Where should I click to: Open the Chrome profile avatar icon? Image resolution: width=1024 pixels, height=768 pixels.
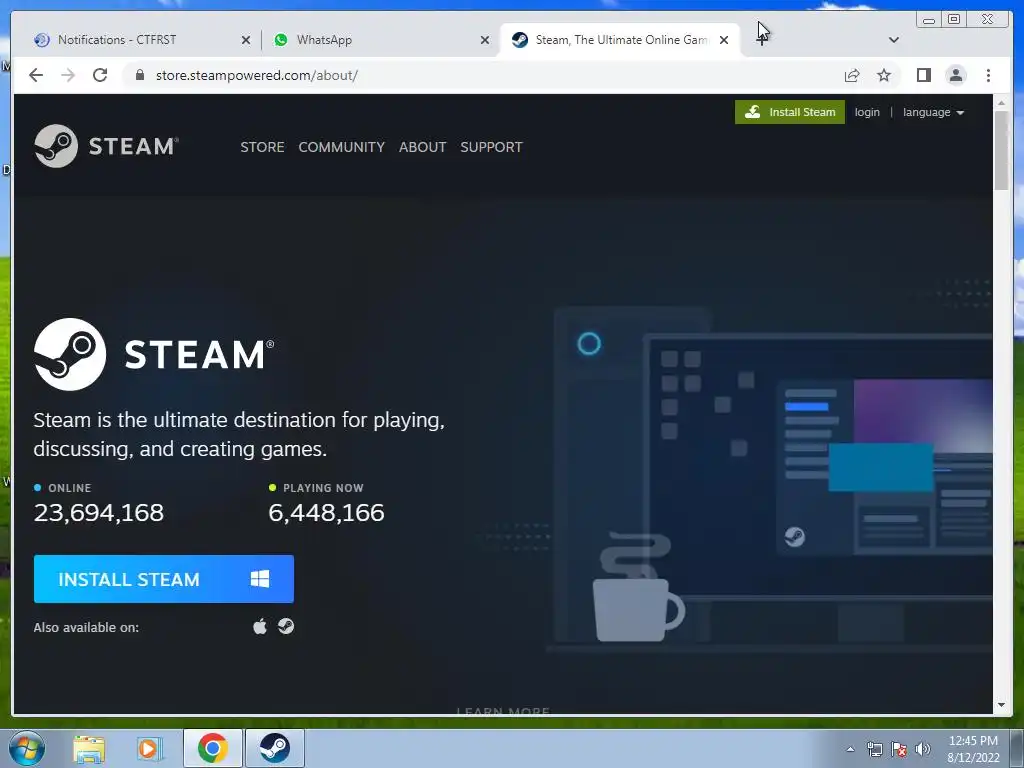pyautogui.click(x=956, y=75)
